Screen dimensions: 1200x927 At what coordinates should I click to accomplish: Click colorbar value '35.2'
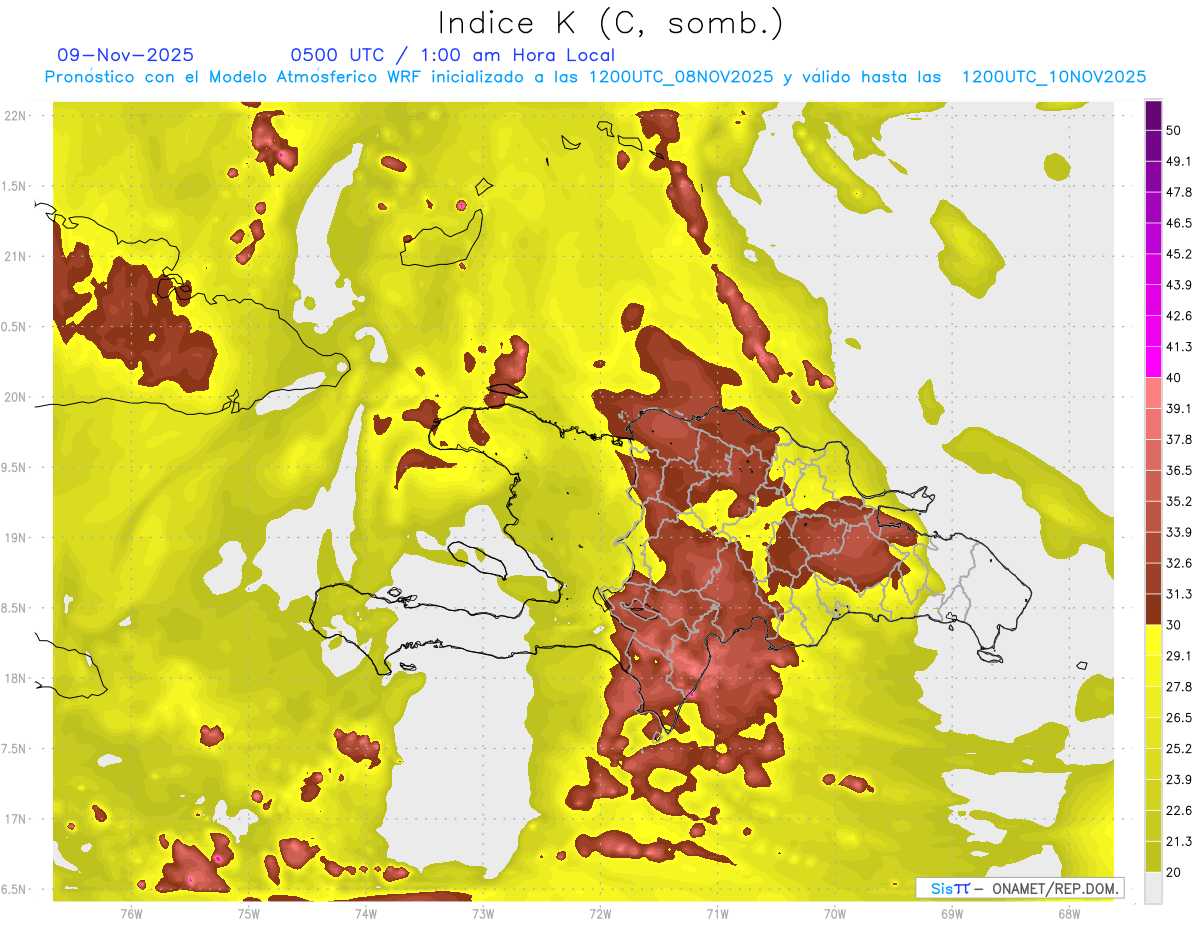pyautogui.click(x=1178, y=501)
